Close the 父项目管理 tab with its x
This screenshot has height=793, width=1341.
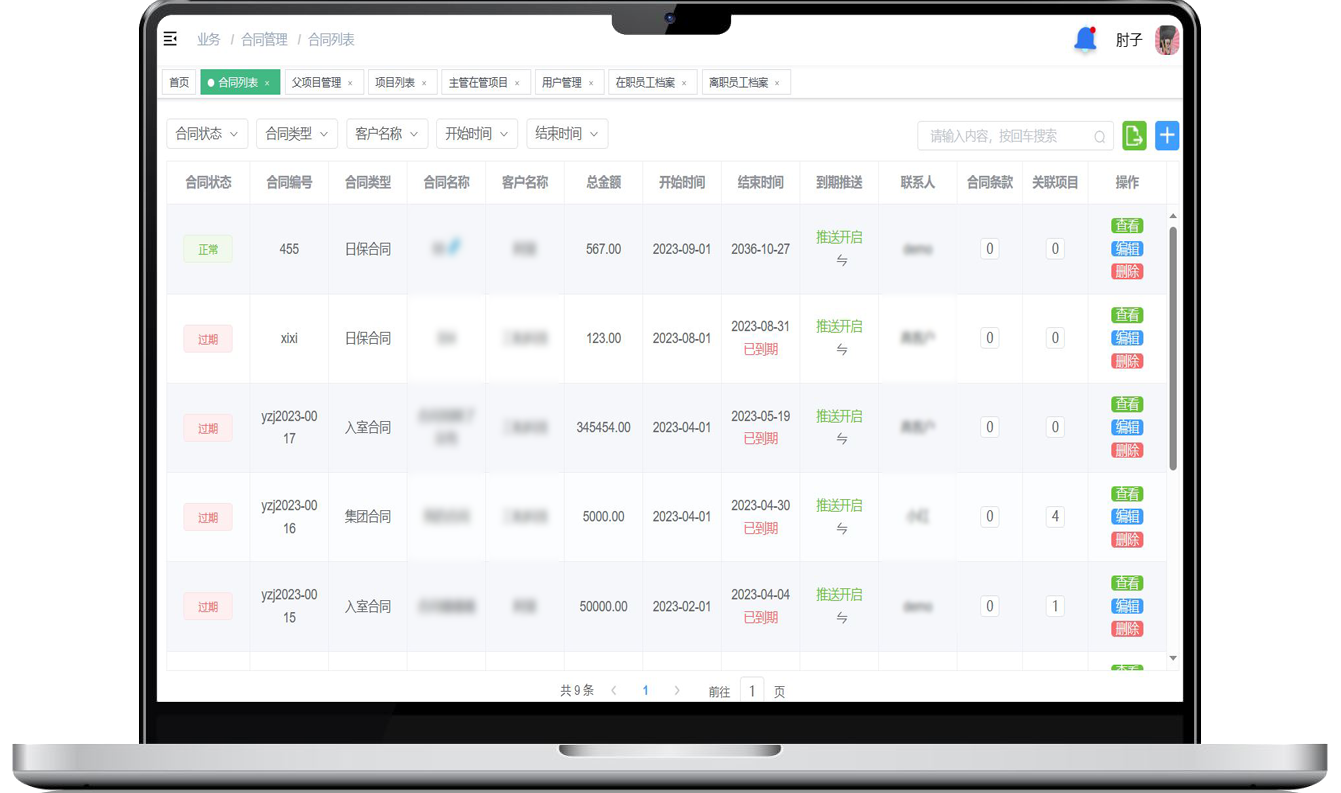tap(350, 83)
